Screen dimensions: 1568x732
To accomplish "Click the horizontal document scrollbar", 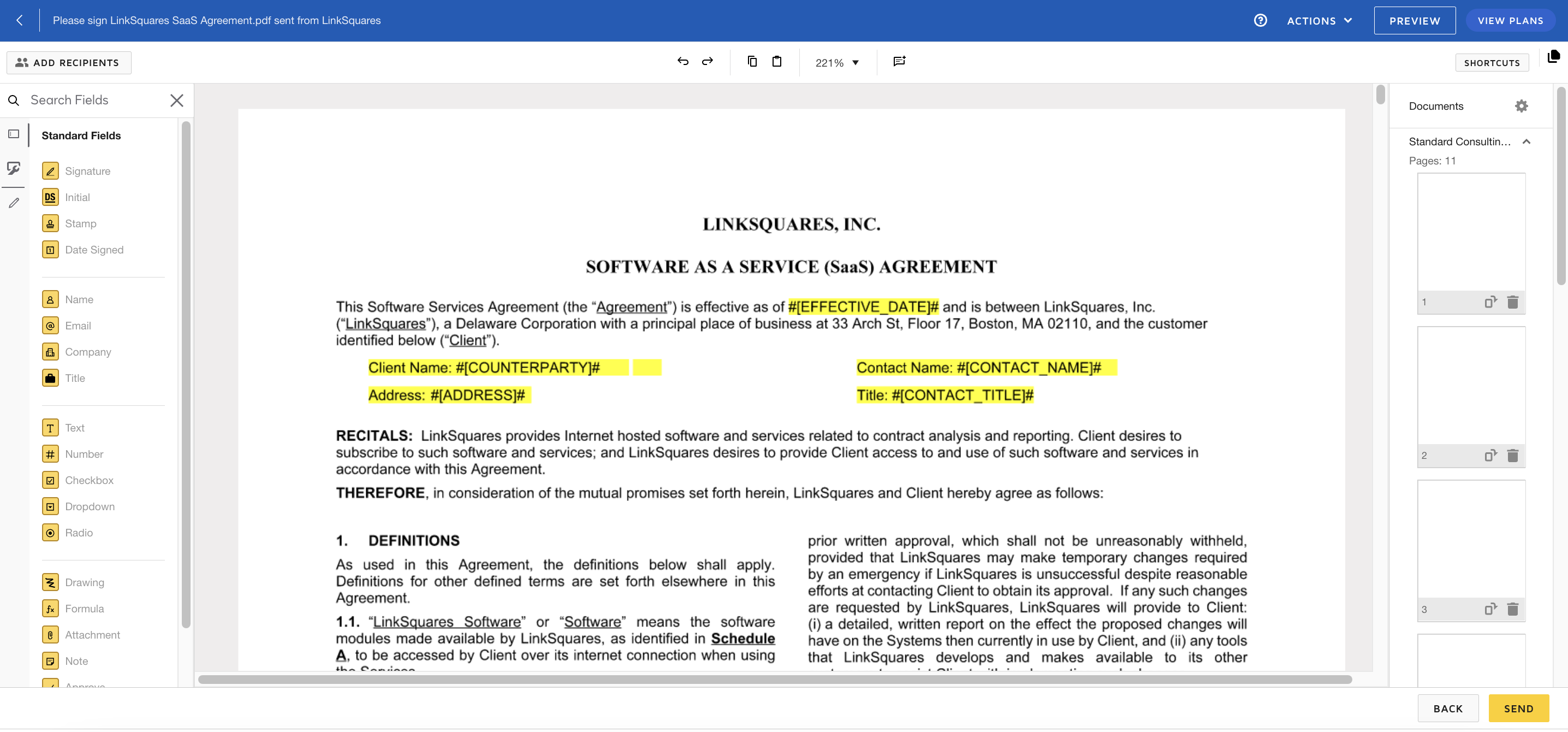I will click(775, 680).
